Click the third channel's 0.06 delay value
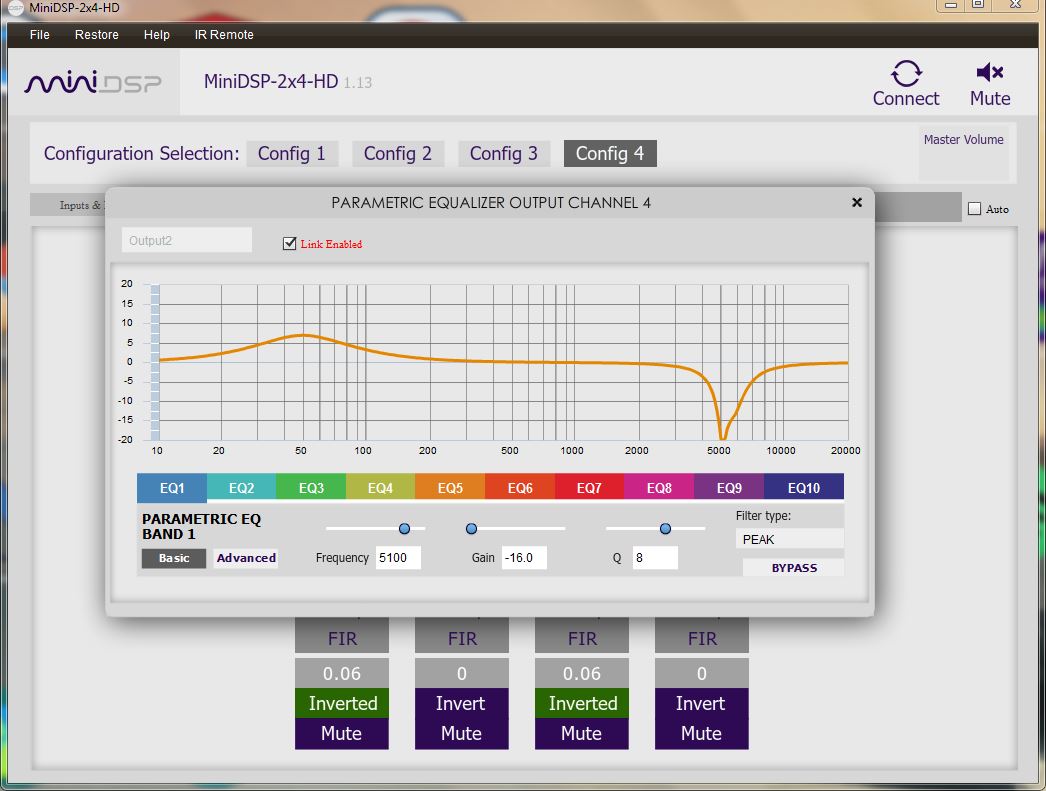Screen dimensions: 1046x791 [x=582, y=674]
